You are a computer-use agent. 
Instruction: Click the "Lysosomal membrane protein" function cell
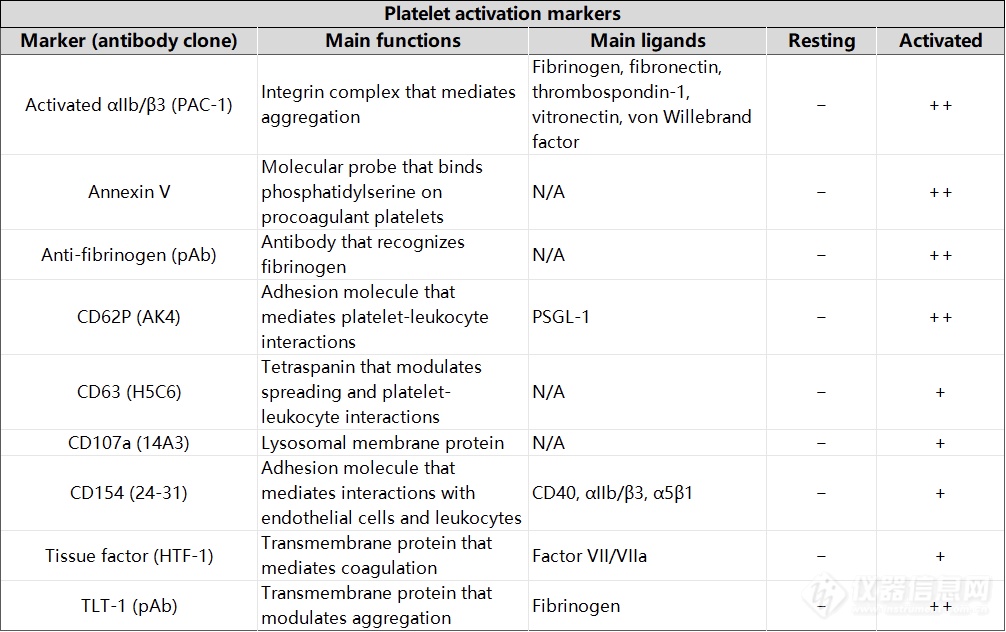point(383,443)
